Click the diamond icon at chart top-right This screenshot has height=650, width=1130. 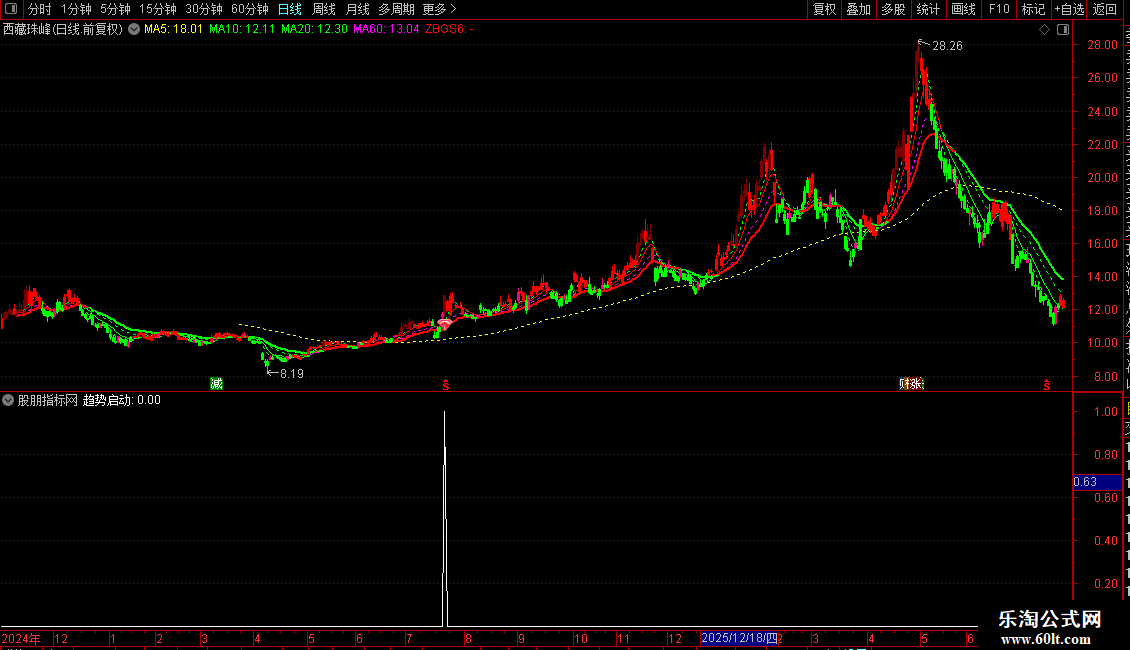pos(1044,30)
